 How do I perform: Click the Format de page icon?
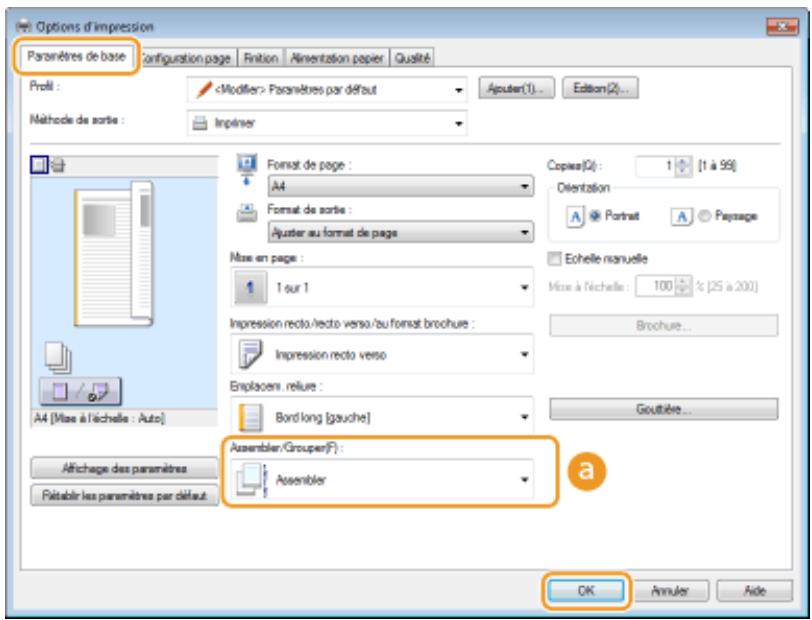pos(246,169)
